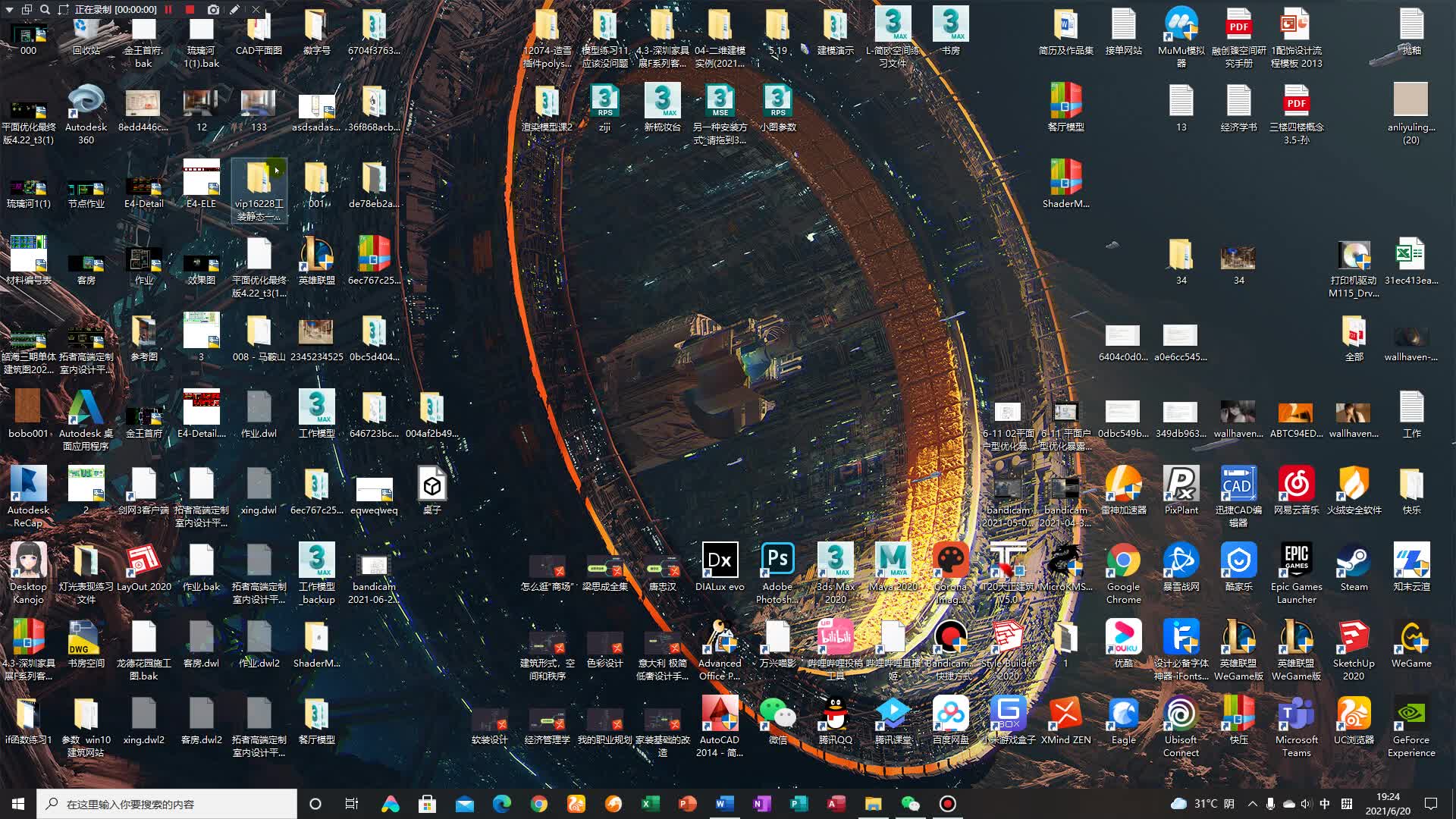Toggle Chinese/English input mode (中)
This screenshot has height=819, width=1456.
(1325, 804)
